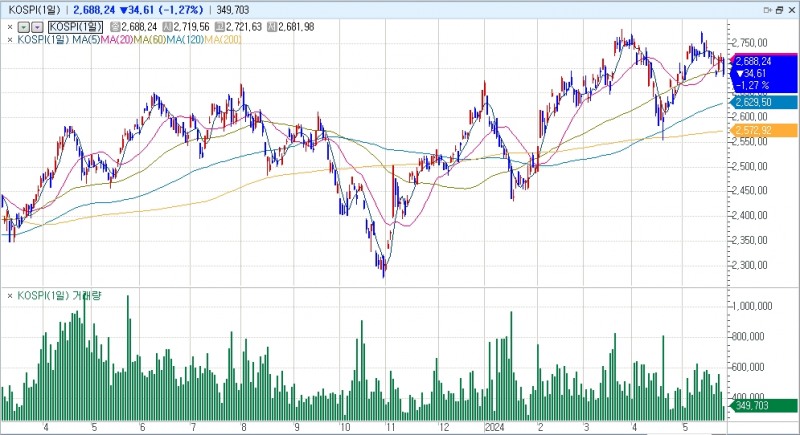The image size is (800, 435).
Task: Close the KOSPI volume (거래량) indicator panel
Action: click(x=10, y=296)
